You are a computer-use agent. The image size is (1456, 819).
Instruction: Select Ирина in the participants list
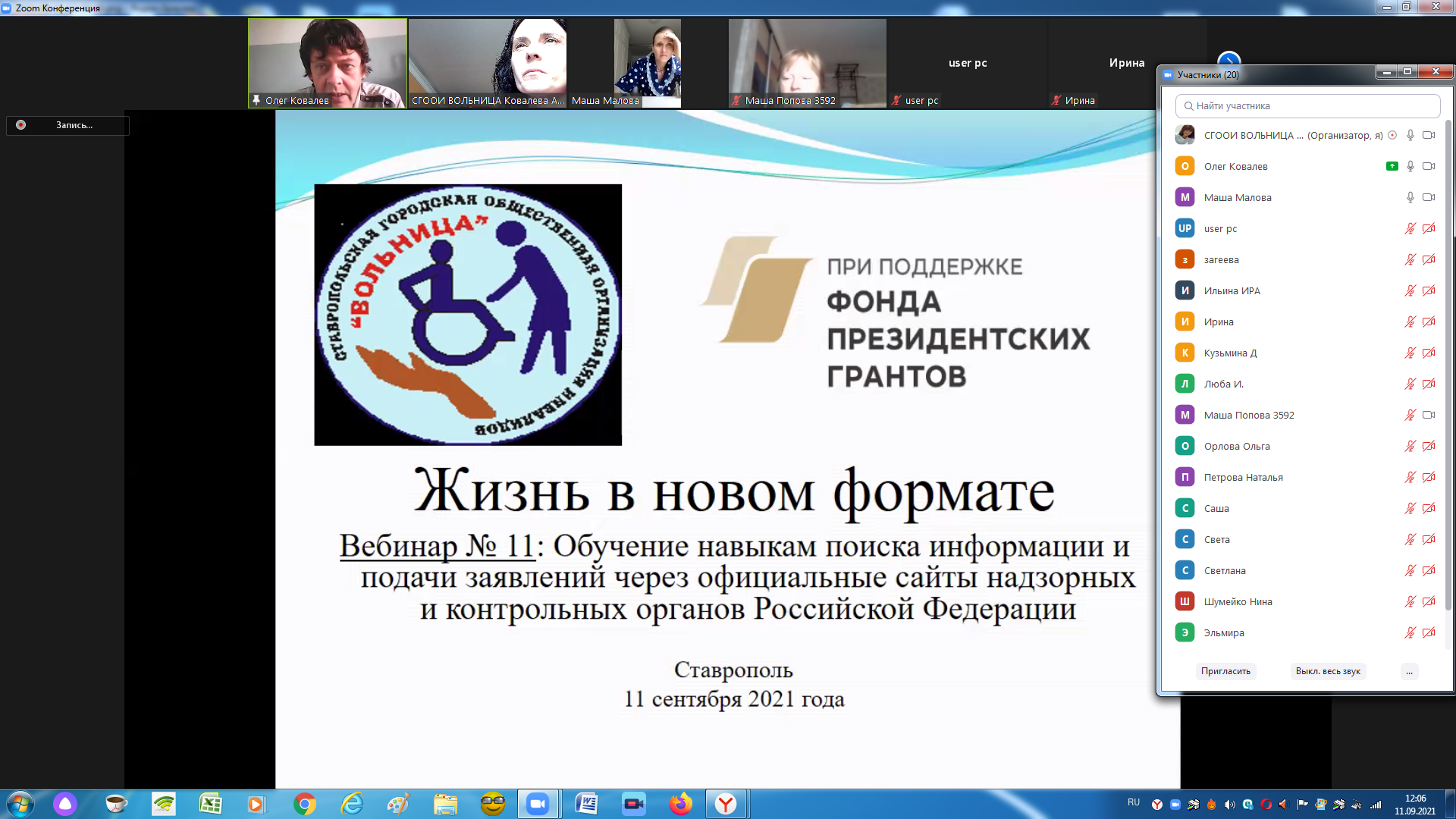click(1304, 322)
